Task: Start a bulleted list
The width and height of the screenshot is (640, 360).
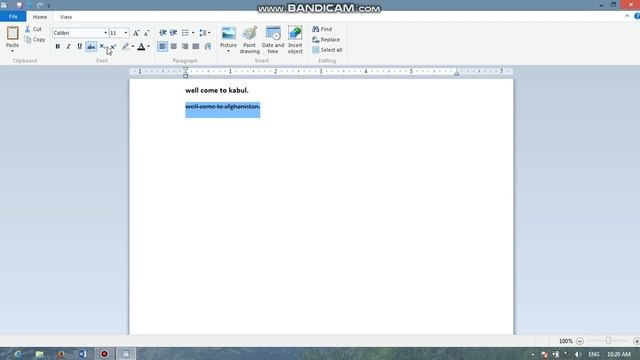Action: 185,33
